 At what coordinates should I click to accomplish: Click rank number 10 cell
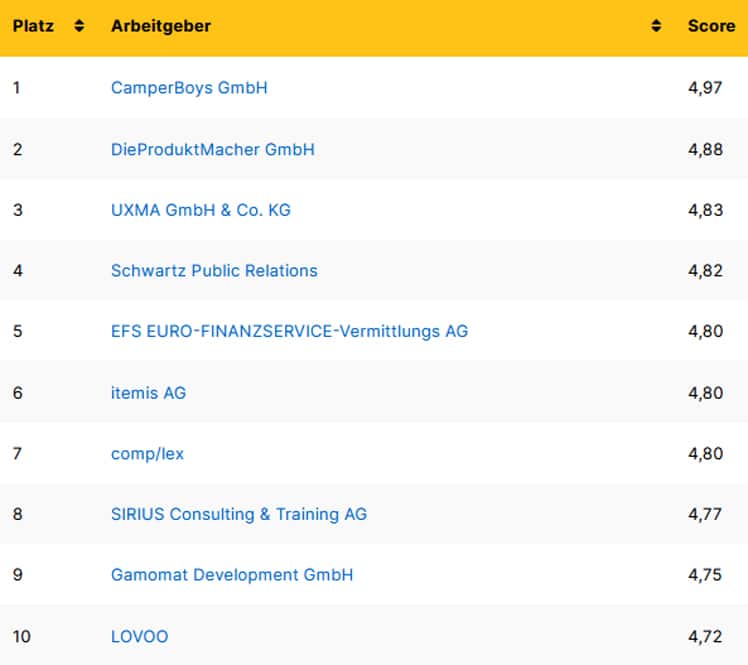20,636
